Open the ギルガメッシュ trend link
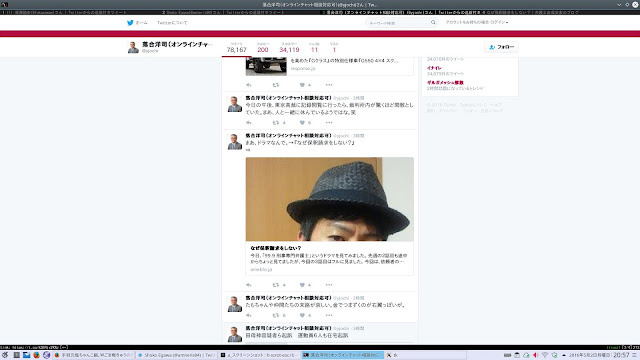Viewport: 640px width, 360px height. point(445,82)
